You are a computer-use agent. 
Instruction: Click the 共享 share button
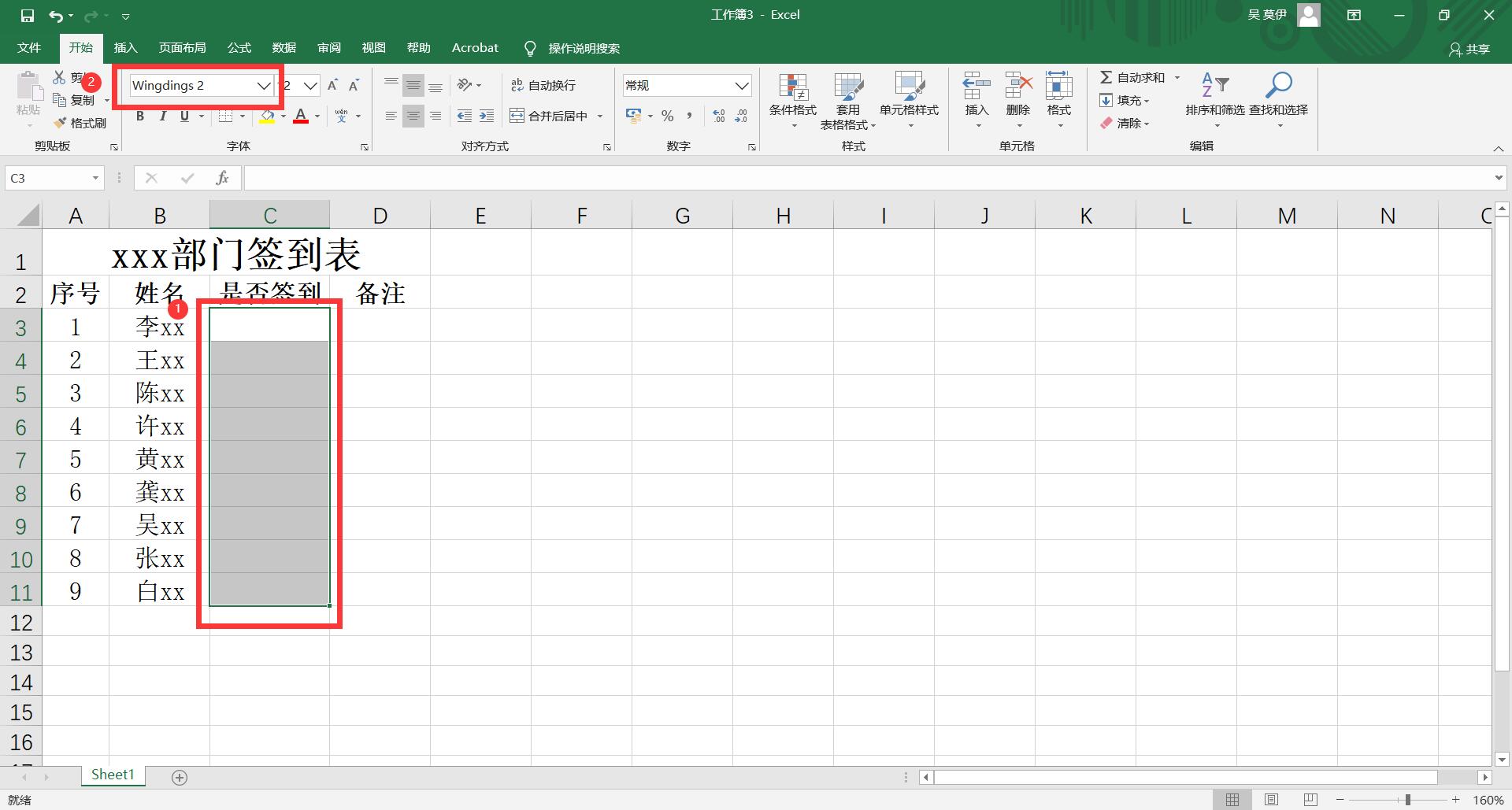1469,49
